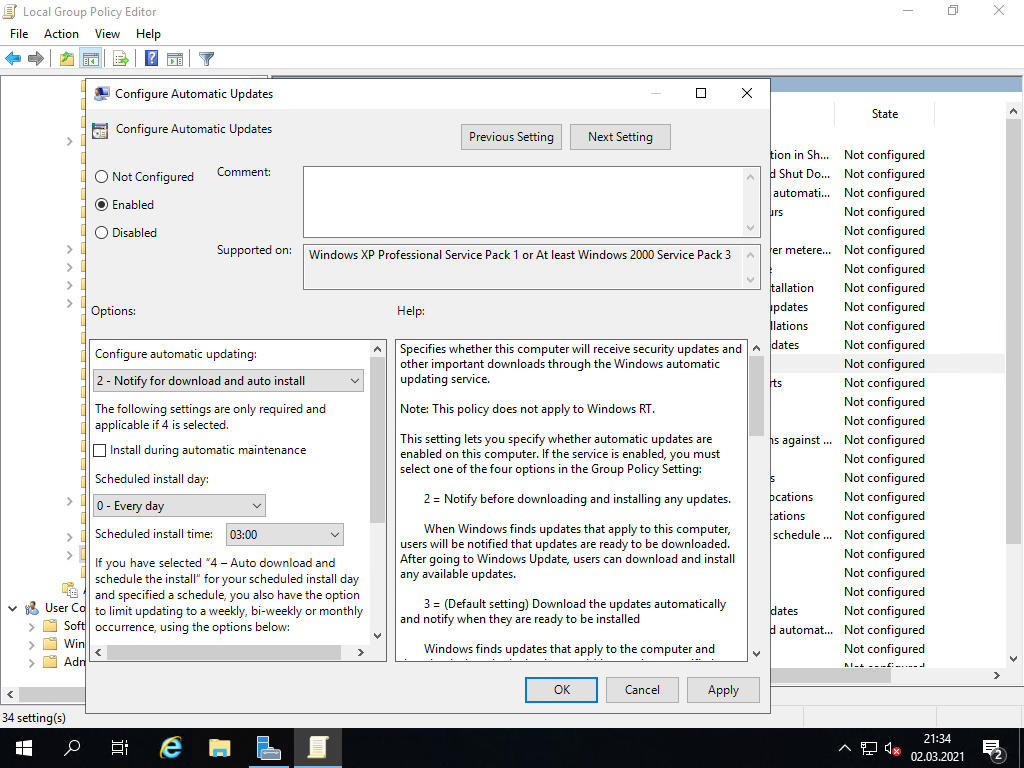This screenshot has height=768, width=1024.
Task: Click the Up one level folder icon
Action: click(x=66, y=59)
